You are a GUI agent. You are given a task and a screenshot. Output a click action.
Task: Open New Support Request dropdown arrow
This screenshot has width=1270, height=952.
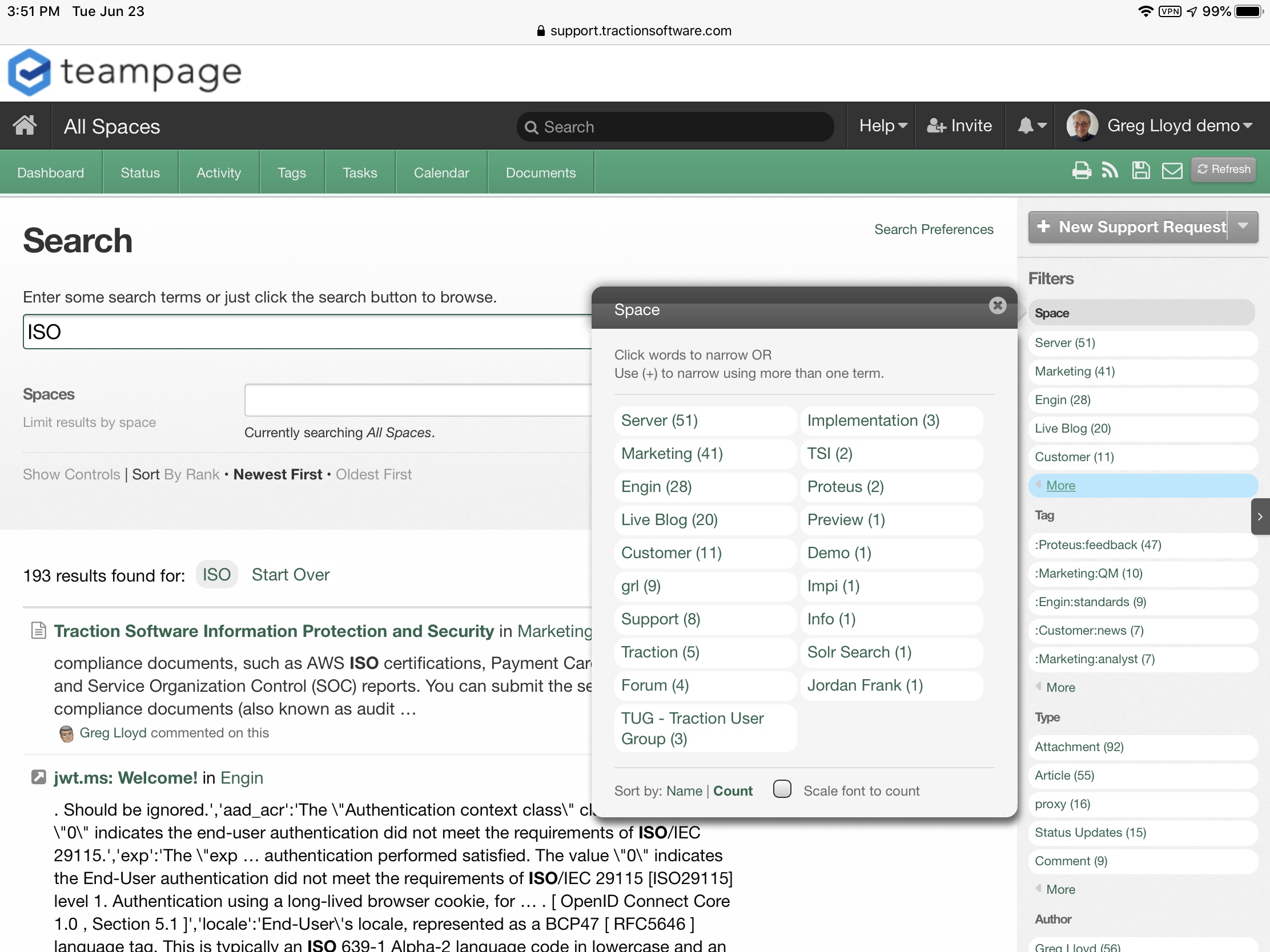[x=1243, y=227]
